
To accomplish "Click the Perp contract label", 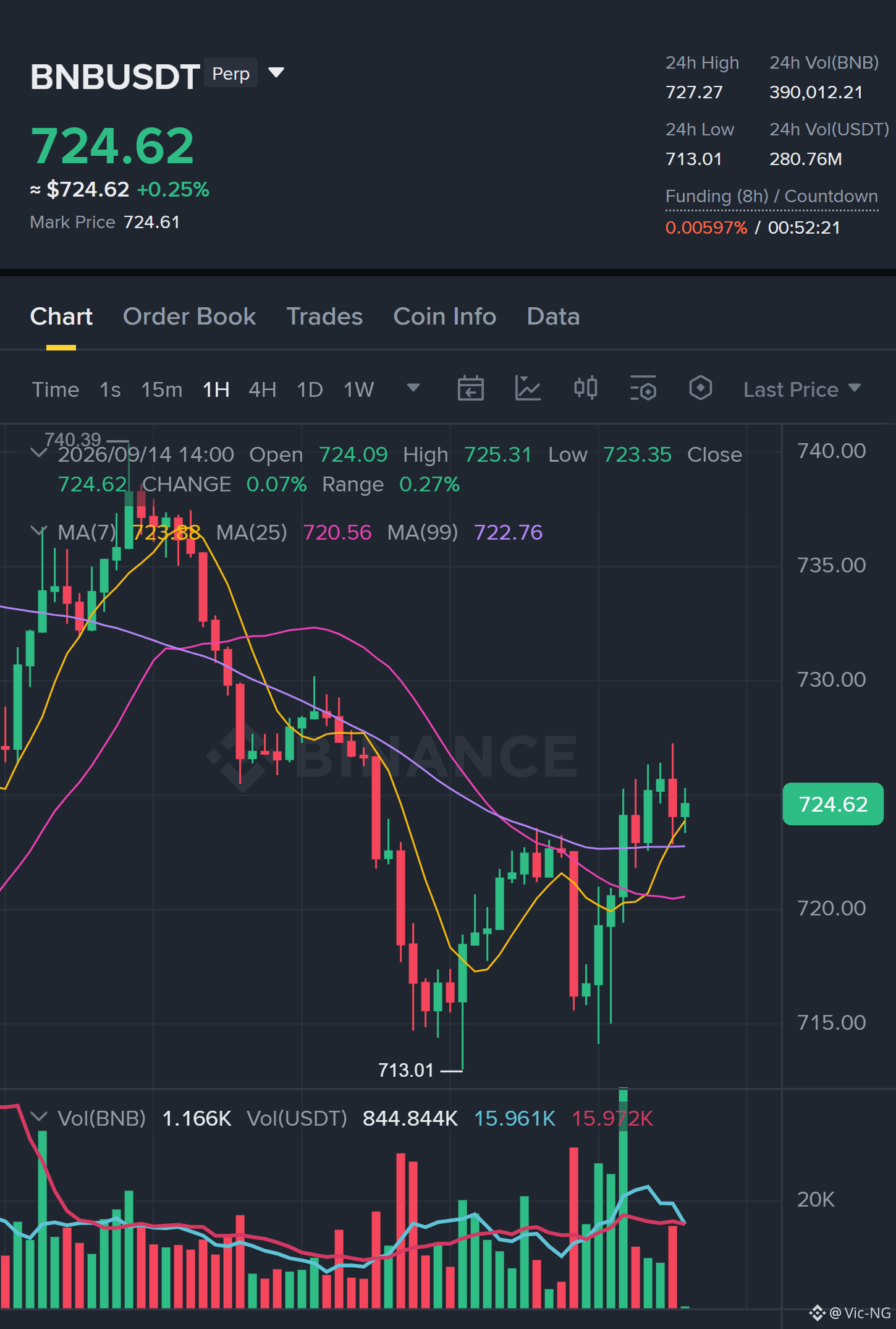I will (230, 74).
